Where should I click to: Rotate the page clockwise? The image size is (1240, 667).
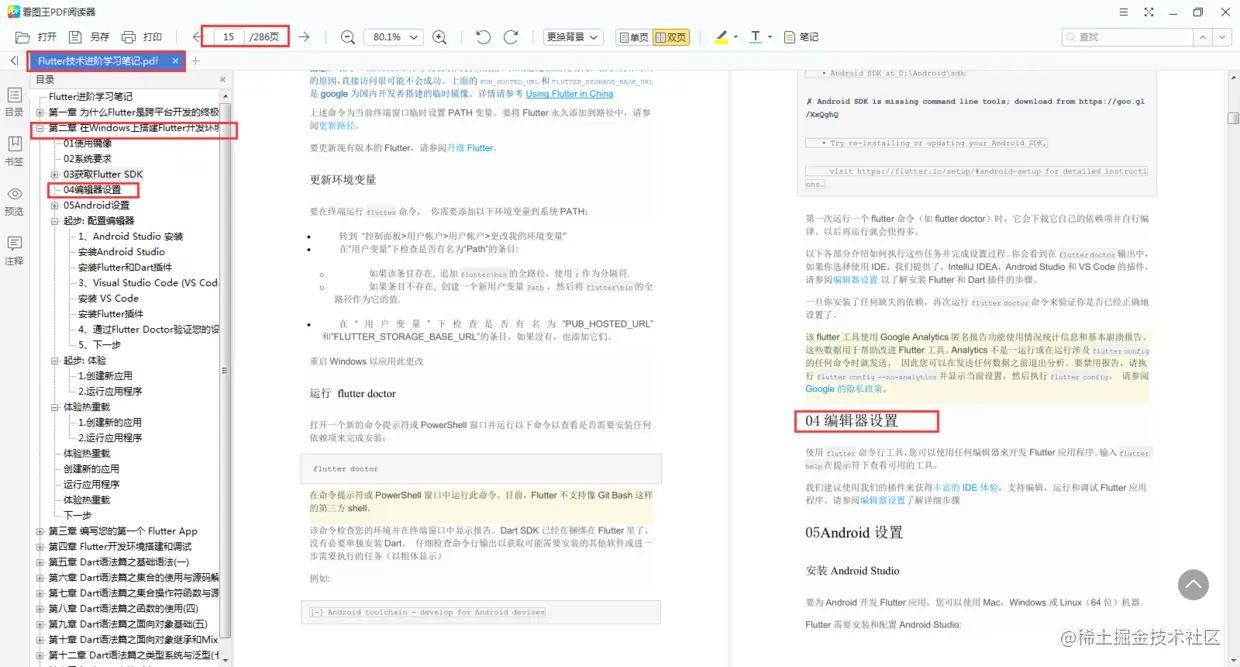510,37
